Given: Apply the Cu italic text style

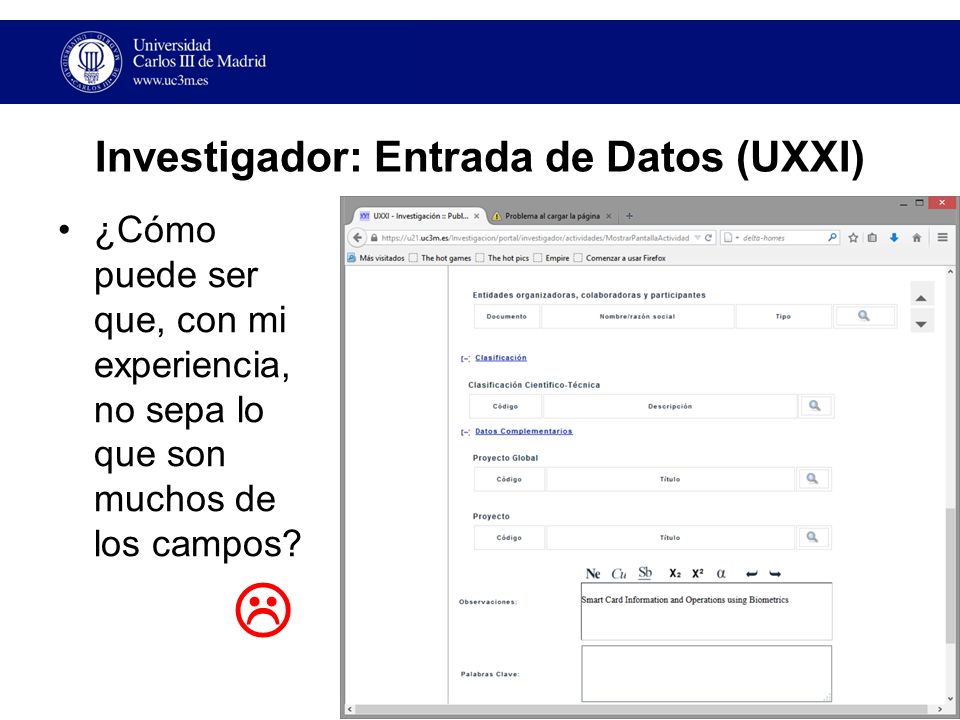Looking at the screenshot, I should [618, 574].
